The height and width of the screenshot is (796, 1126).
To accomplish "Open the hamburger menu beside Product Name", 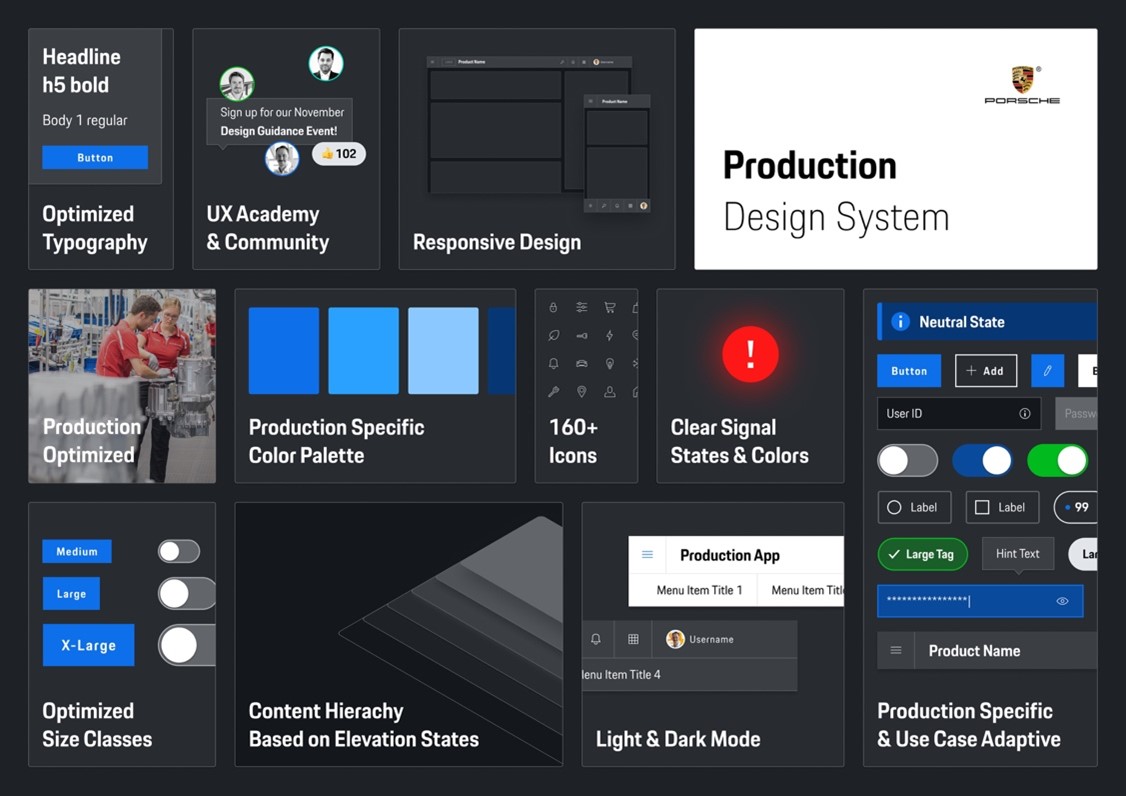I will pyautogui.click(x=895, y=650).
